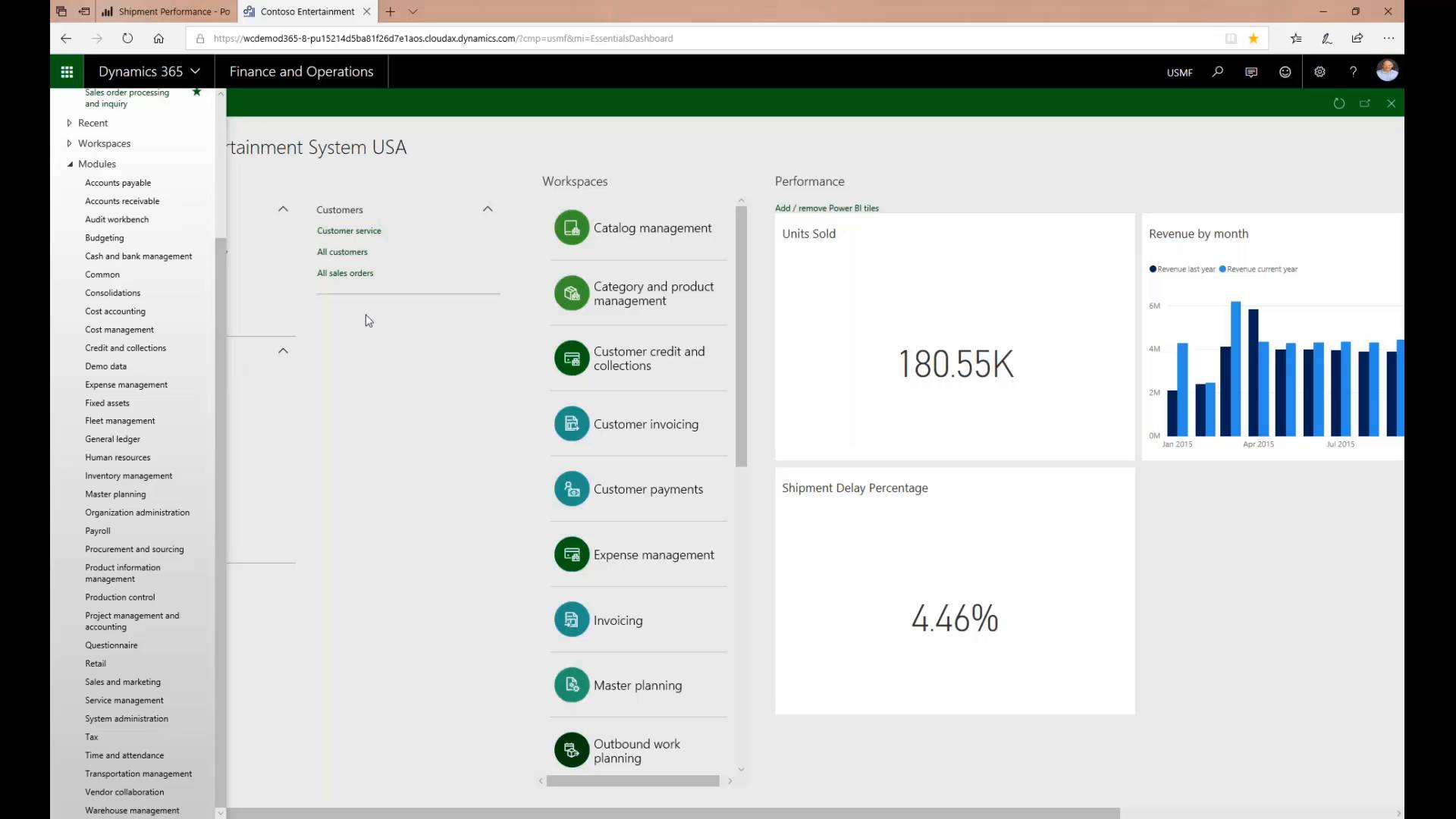
Task: Click Add / remove Power BI tiles
Action: pyautogui.click(x=827, y=209)
